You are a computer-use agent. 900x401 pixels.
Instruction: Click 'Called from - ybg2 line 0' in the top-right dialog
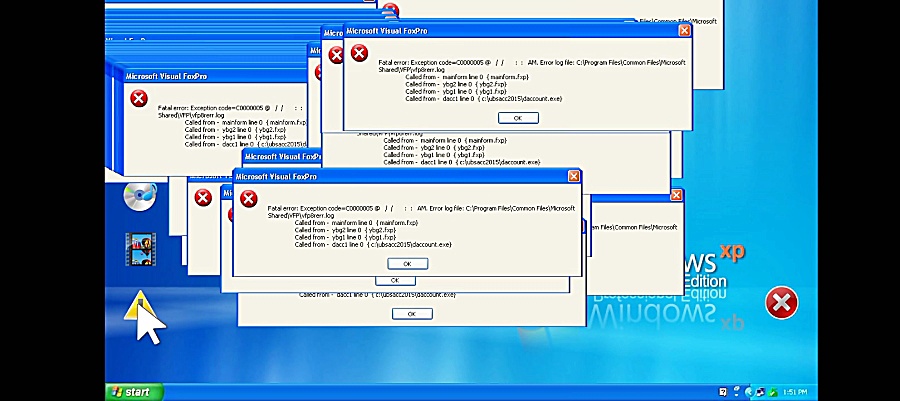click(439, 84)
